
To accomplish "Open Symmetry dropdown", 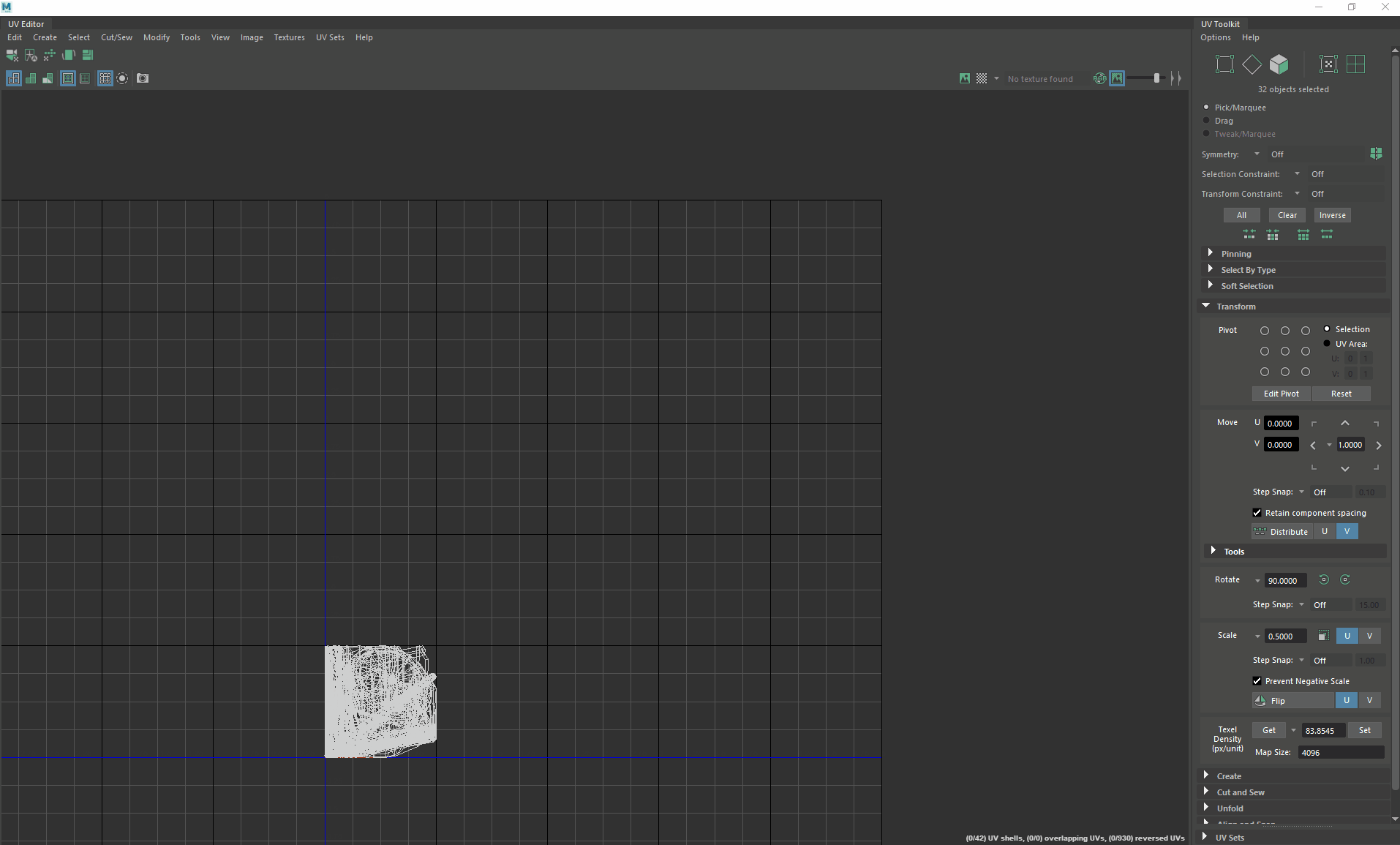I will 1257,154.
